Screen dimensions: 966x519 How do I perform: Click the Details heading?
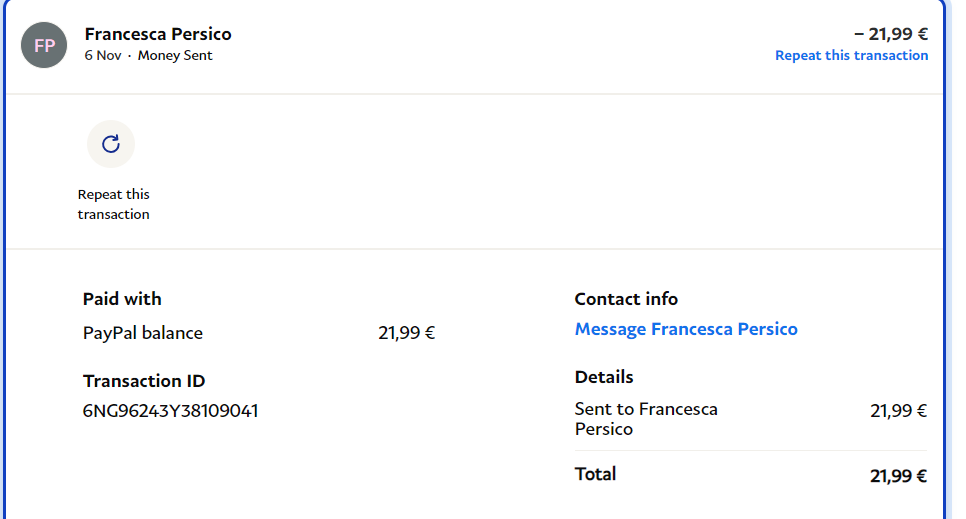pos(604,377)
